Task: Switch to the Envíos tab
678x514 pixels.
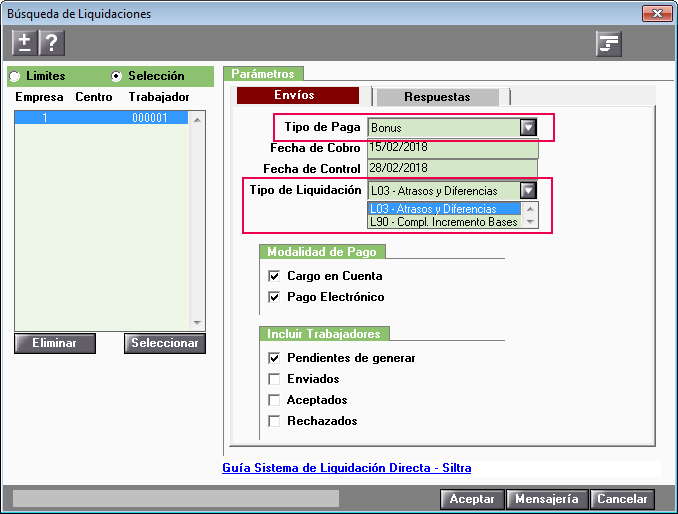Action: pyautogui.click(x=297, y=96)
